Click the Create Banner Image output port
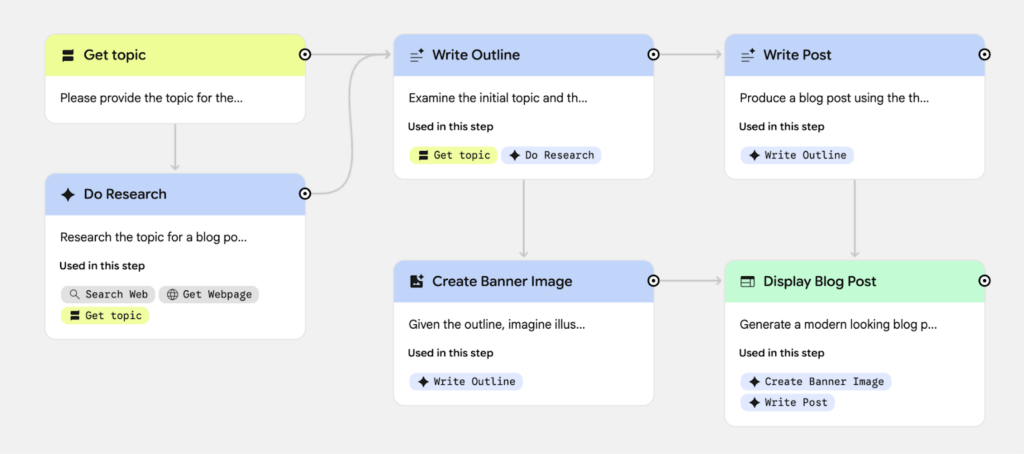Viewport: 1024px width, 454px height. pos(653,281)
